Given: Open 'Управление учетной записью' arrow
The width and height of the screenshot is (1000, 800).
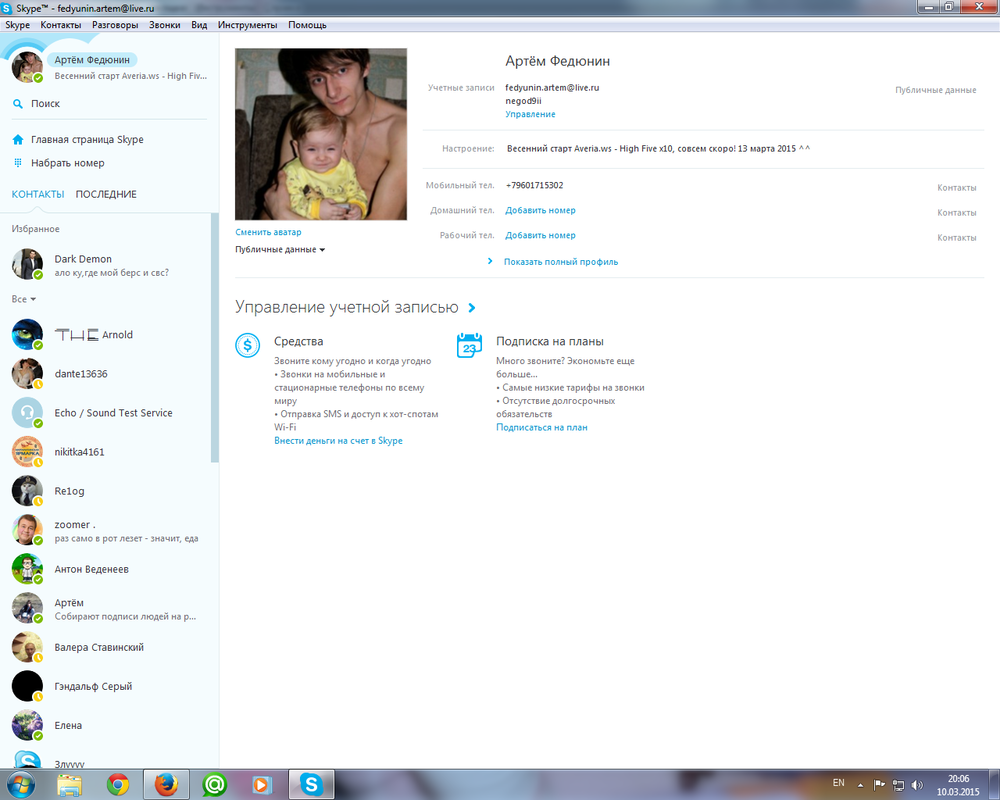Looking at the screenshot, I should 472,308.
